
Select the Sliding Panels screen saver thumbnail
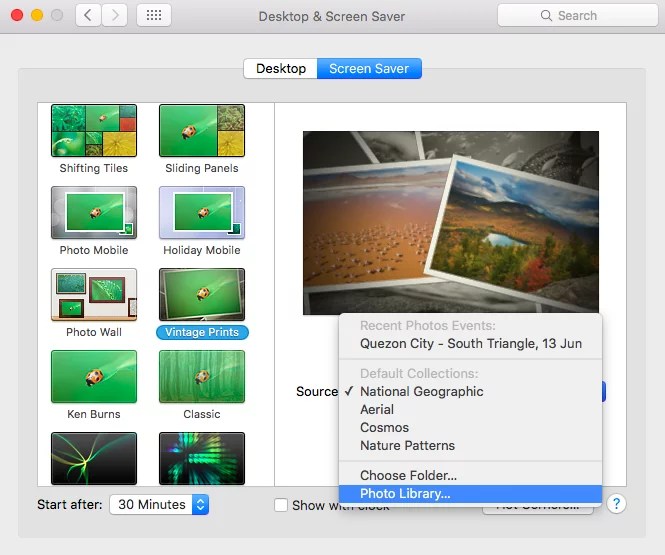coord(202,131)
